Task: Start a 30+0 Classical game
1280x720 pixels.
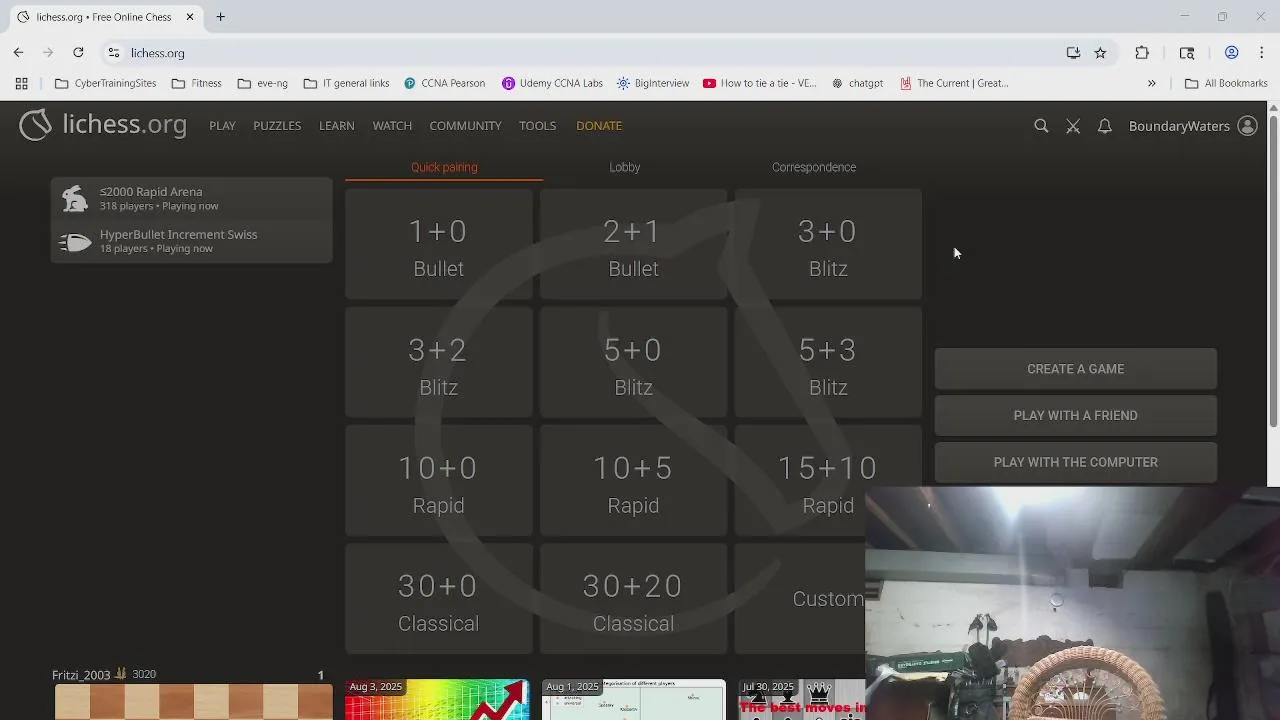Action: click(x=438, y=599)
